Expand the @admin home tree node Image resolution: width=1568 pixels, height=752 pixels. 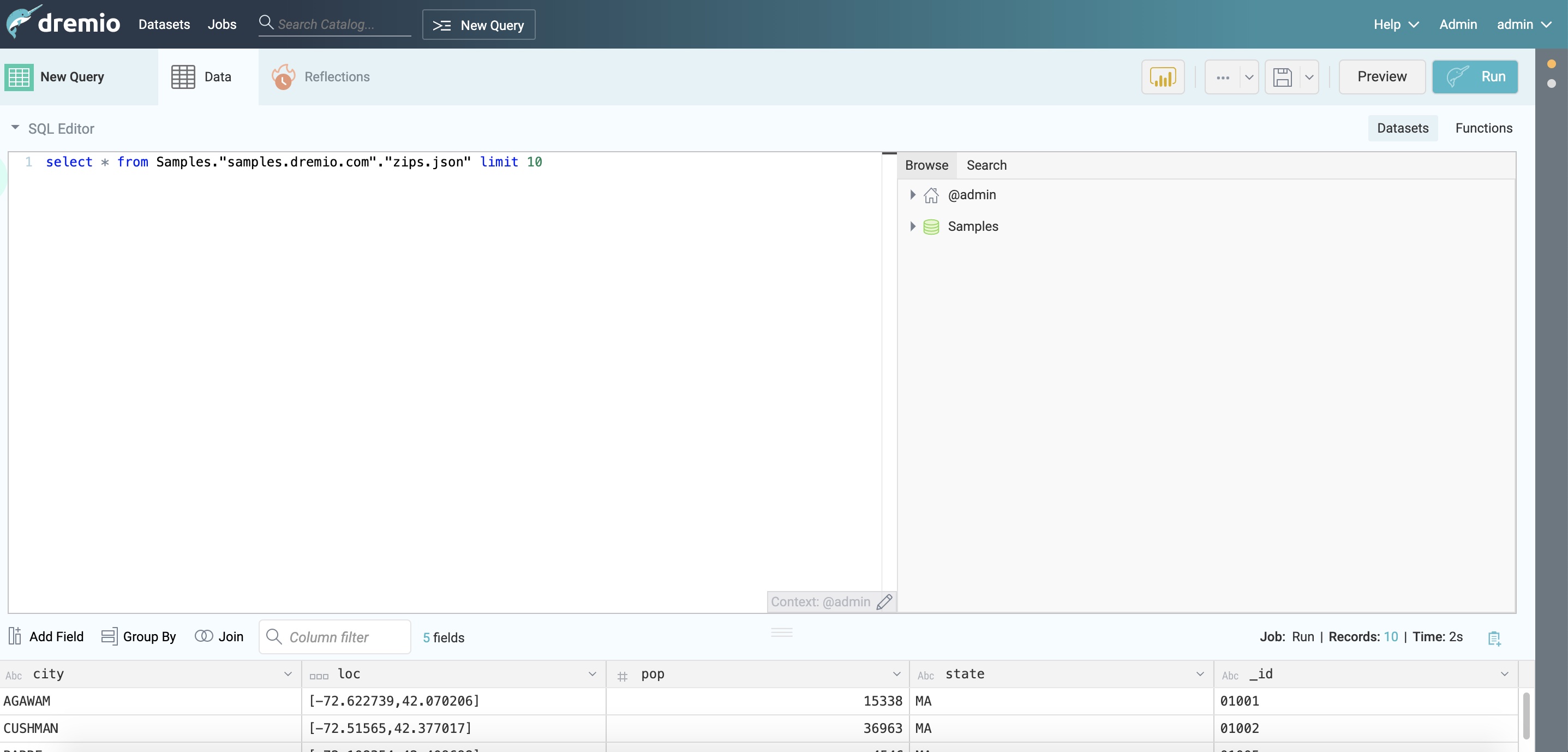912,195
